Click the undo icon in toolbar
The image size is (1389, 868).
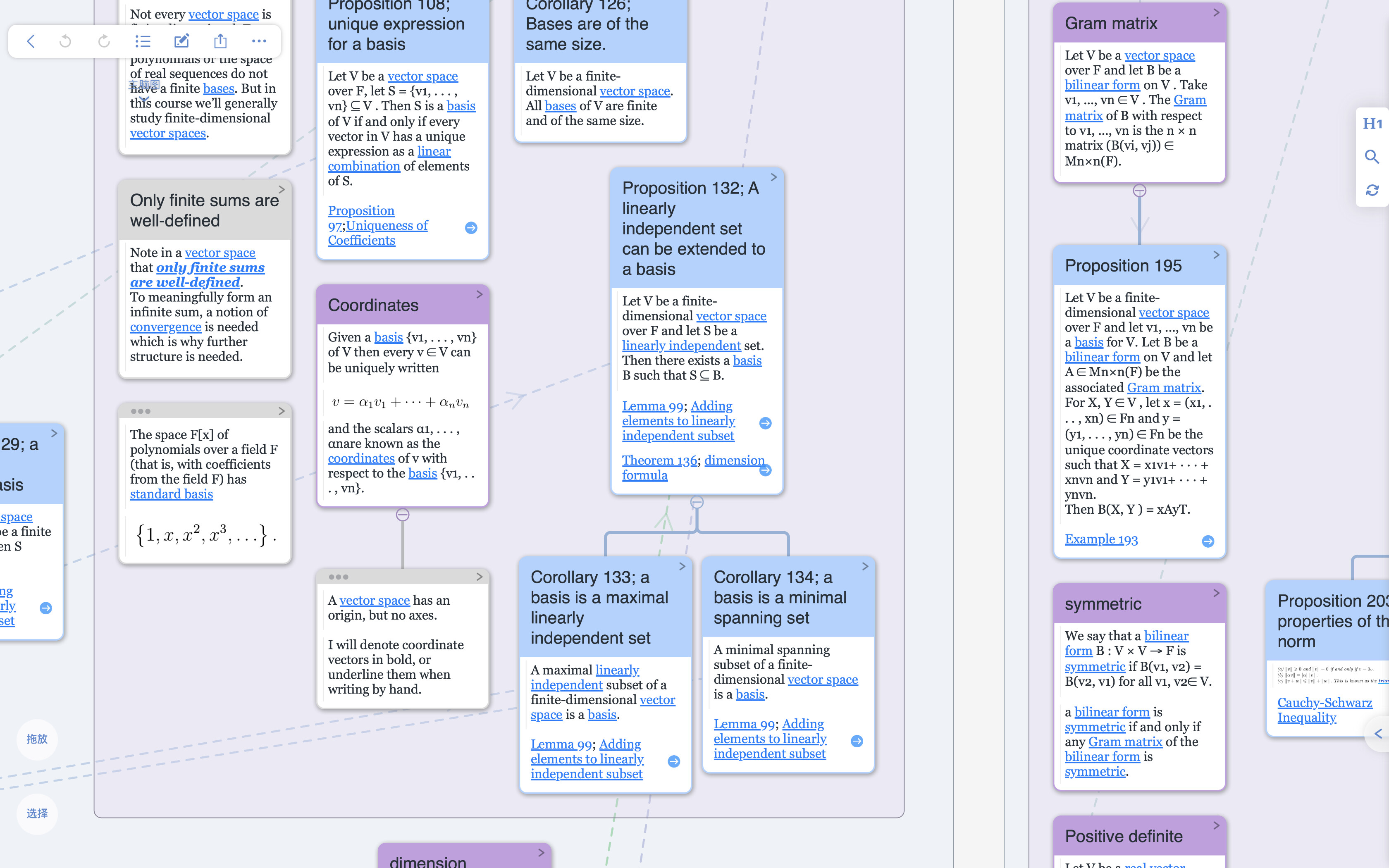[x=65, y=41]
